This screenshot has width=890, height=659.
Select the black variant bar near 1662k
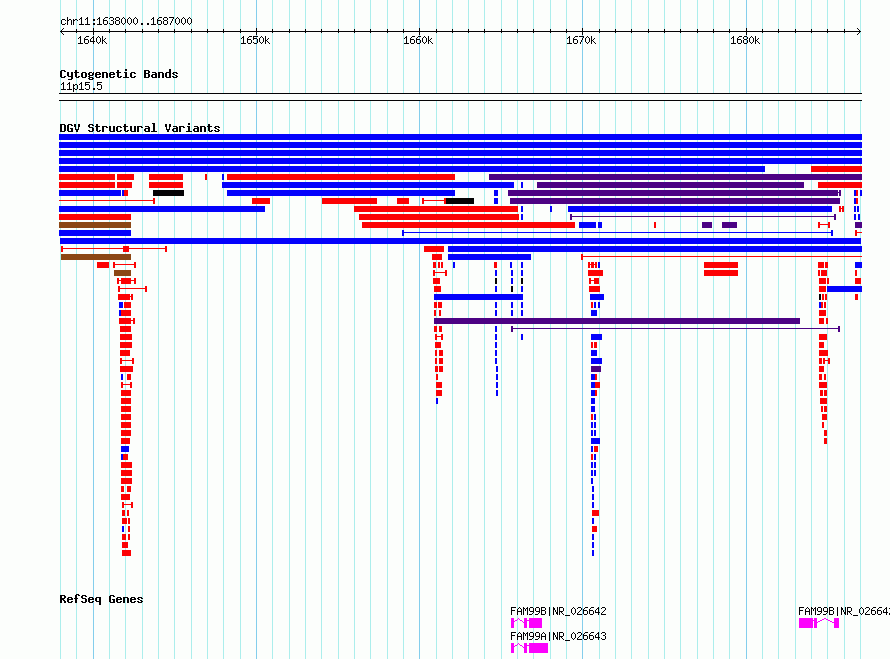pyautogui.click(x=460, y=201)
